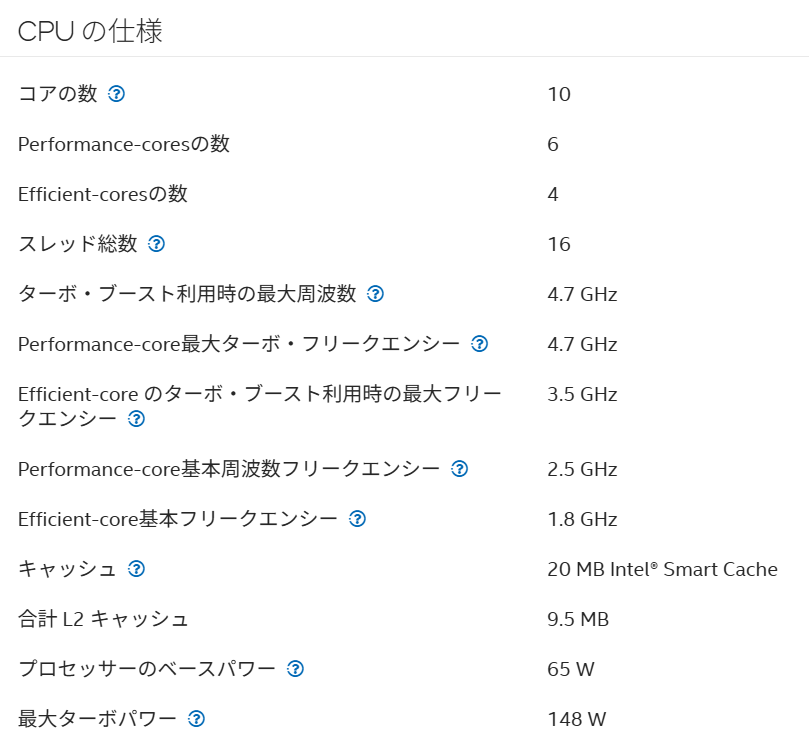Click the help icon next to スレッド総数

tap(156, 244)
